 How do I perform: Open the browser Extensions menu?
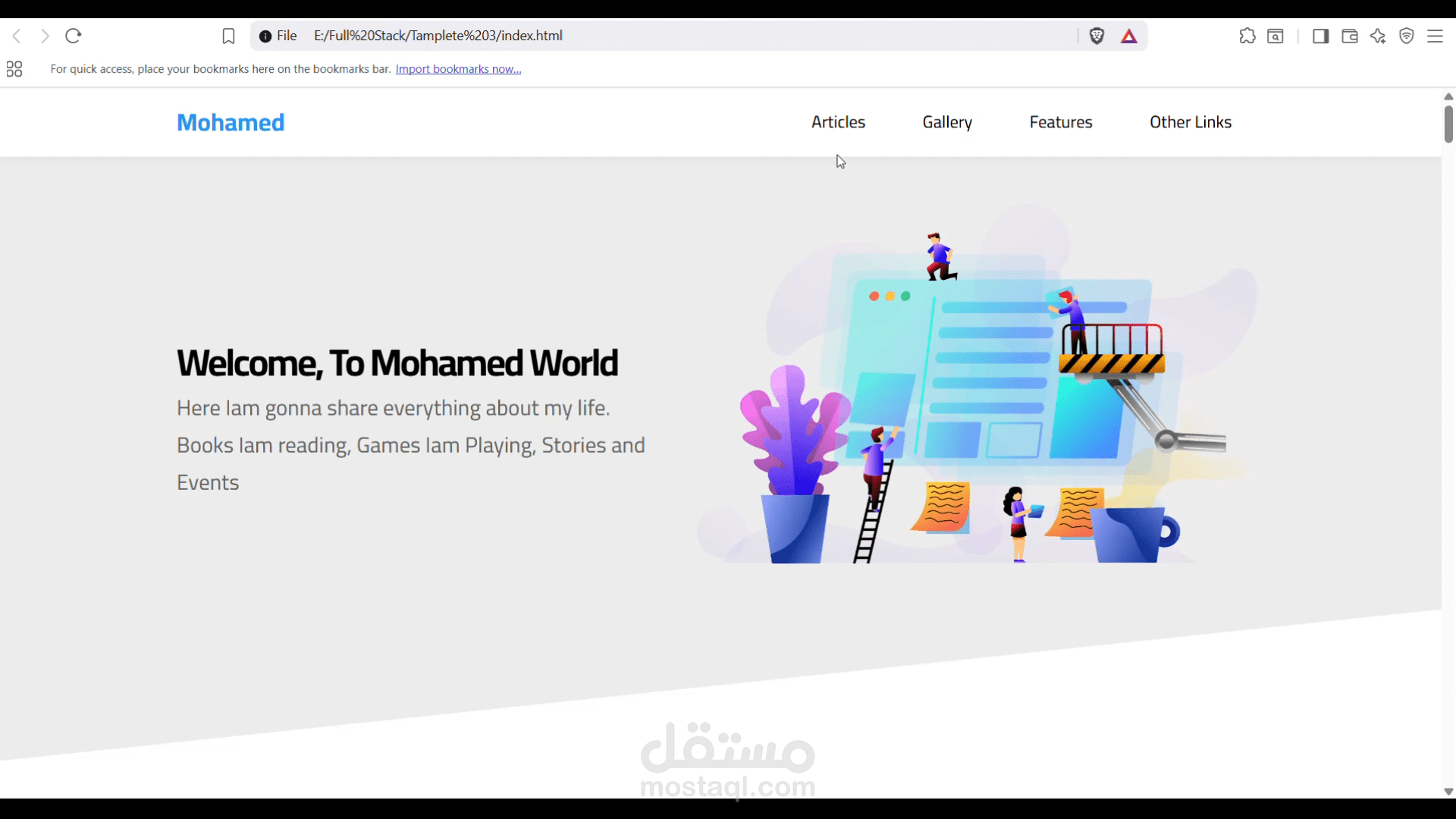pos(1248,36)
